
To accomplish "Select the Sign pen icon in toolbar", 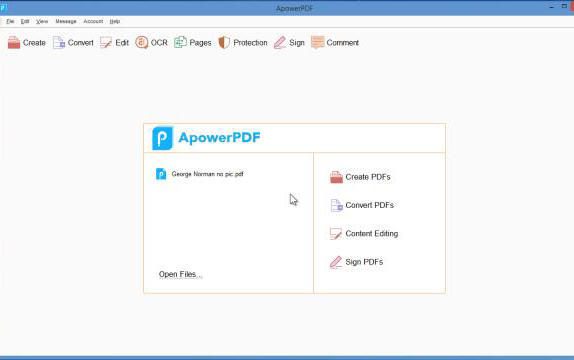I will tap(280, 42).
